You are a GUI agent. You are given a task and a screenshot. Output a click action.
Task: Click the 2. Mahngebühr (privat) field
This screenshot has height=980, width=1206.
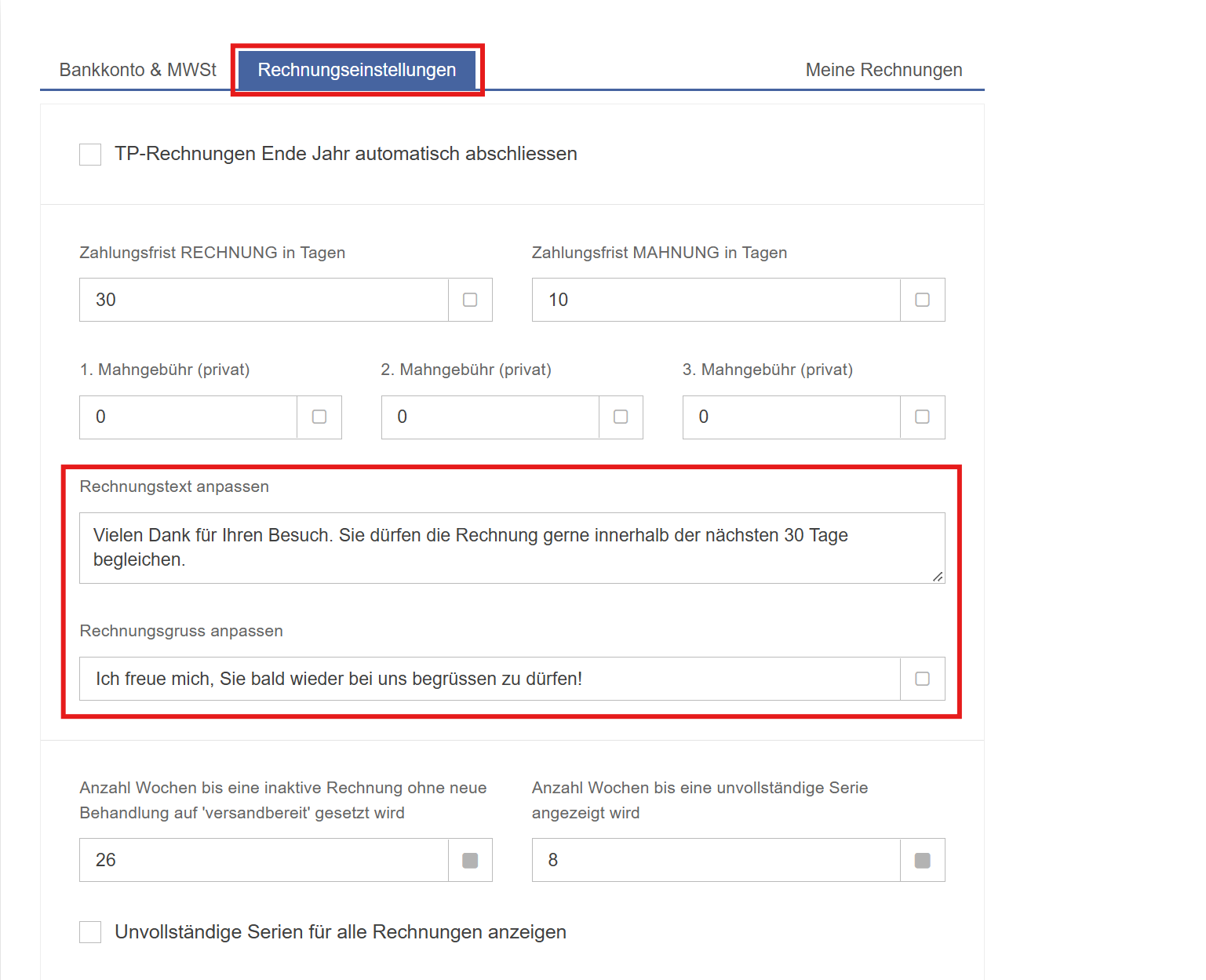(490, 417)
